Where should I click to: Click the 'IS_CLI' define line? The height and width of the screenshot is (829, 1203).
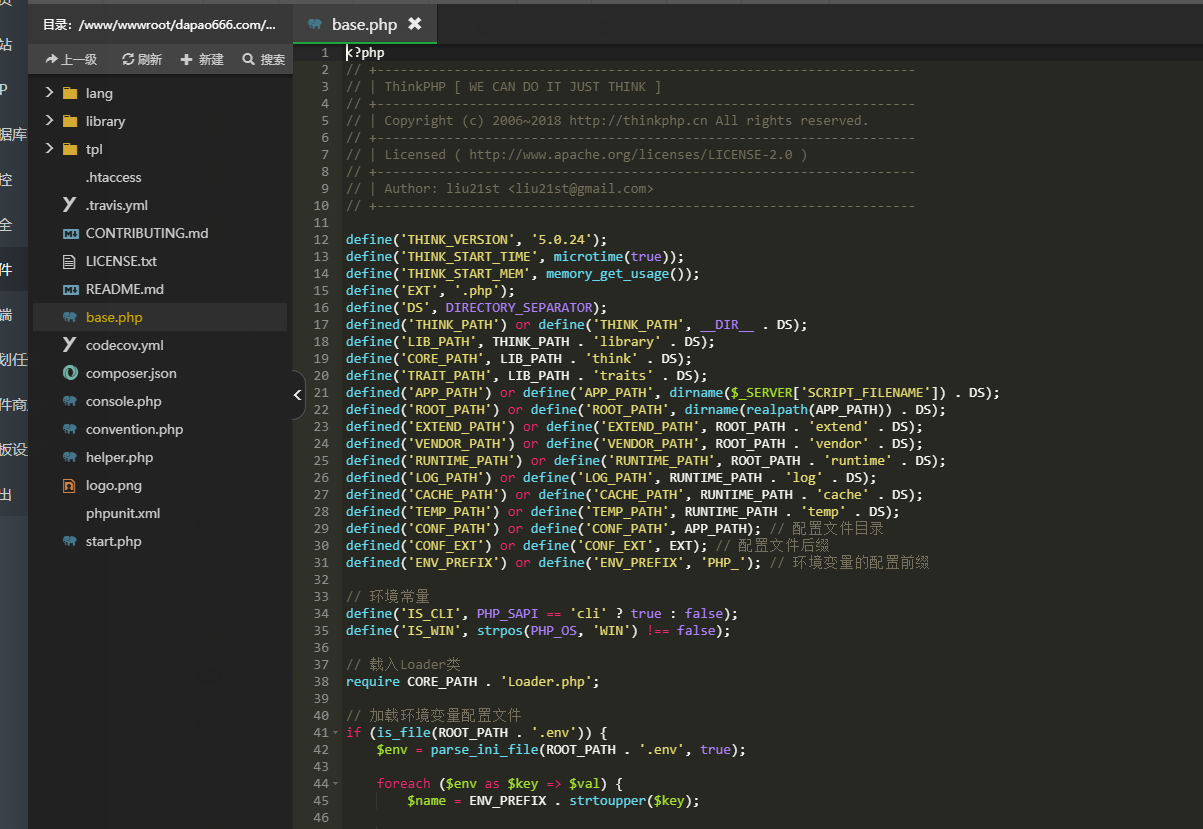tap(541, 613)
